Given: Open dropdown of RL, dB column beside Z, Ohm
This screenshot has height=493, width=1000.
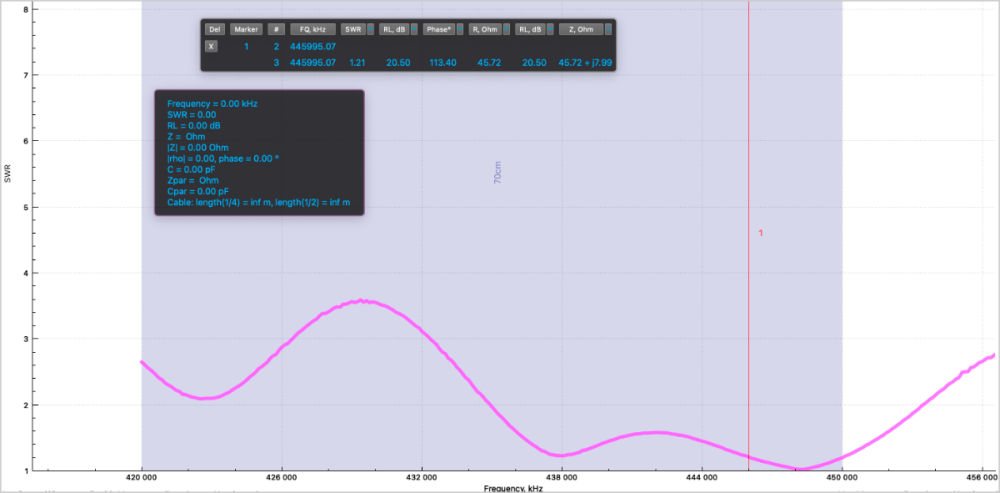Looking at the screenshot, I should (549, 30).
